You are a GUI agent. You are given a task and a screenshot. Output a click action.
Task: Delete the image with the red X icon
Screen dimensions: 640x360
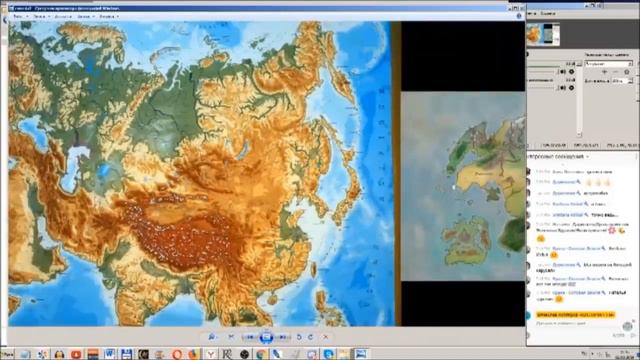point(325,337)
